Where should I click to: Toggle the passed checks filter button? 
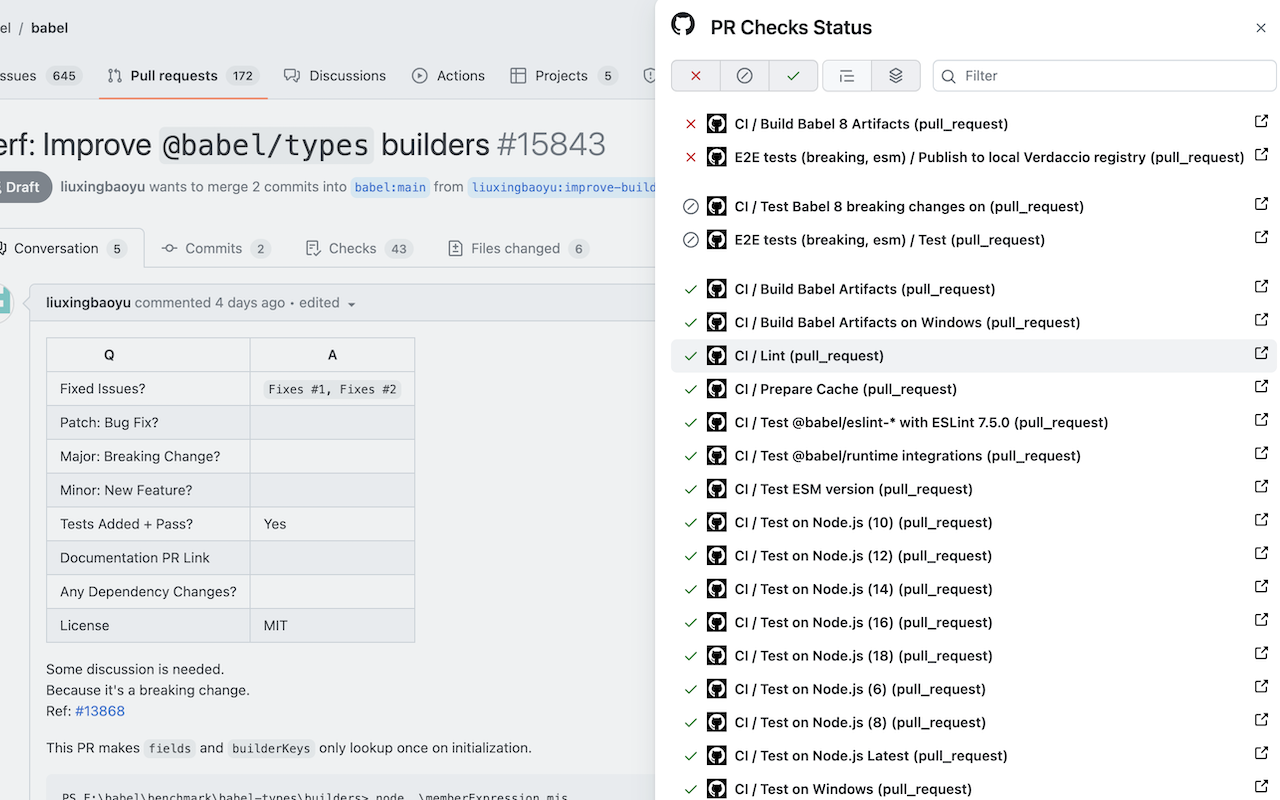click(793, 76)
